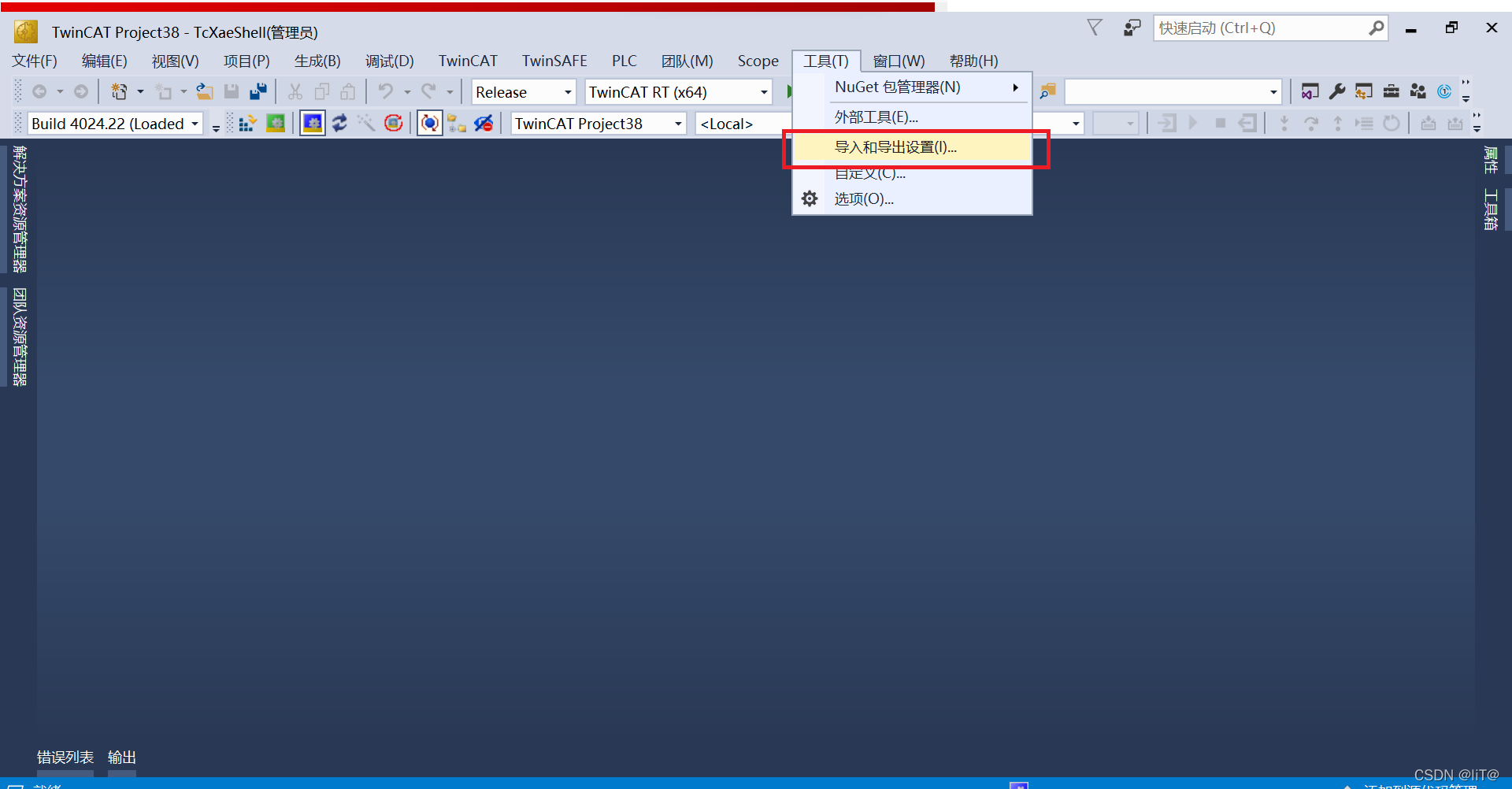
Task: Click the Team Explorer window icon
Action: 1364,92
